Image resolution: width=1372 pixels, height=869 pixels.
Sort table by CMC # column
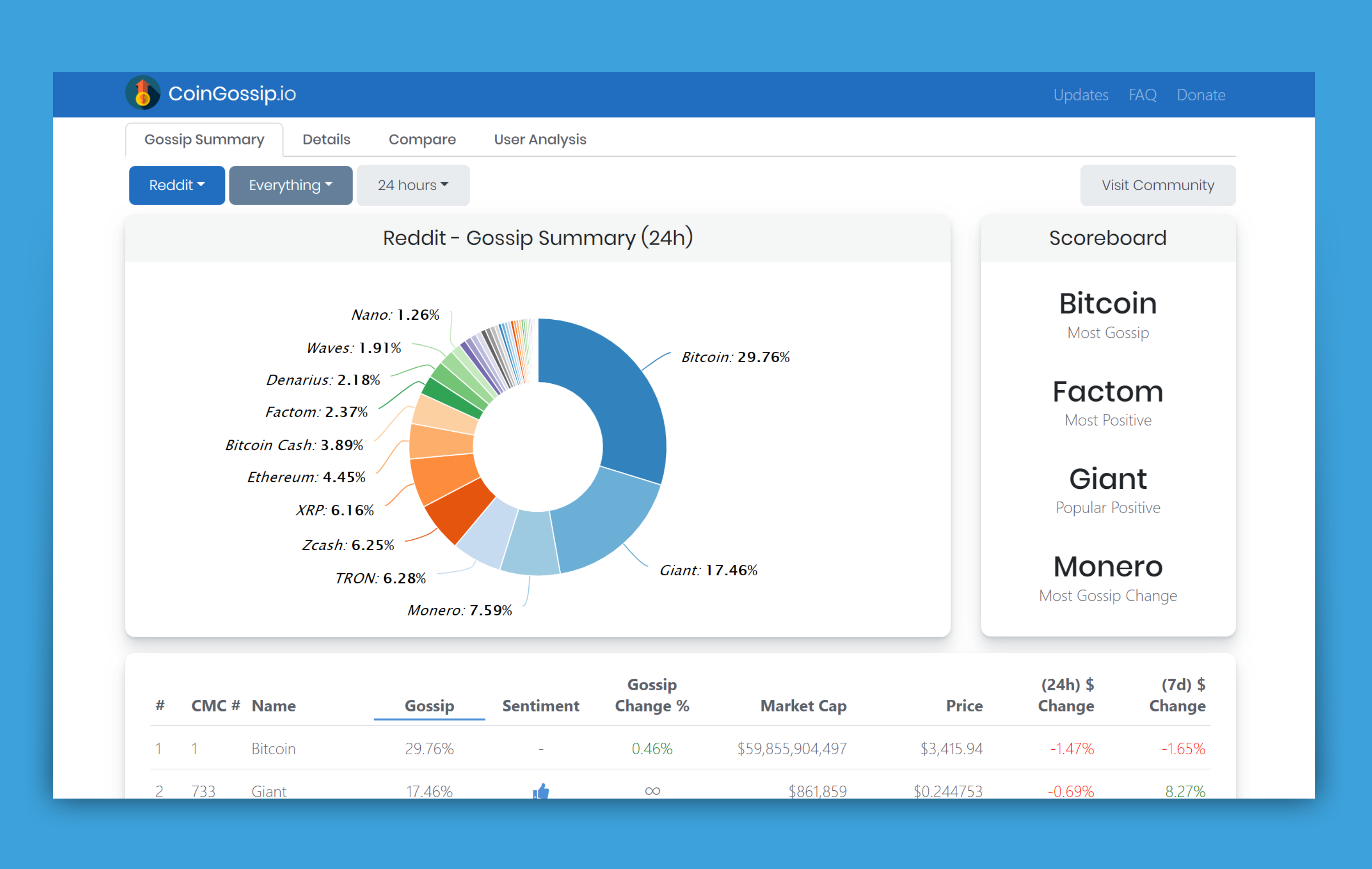(x=215, y=705)
